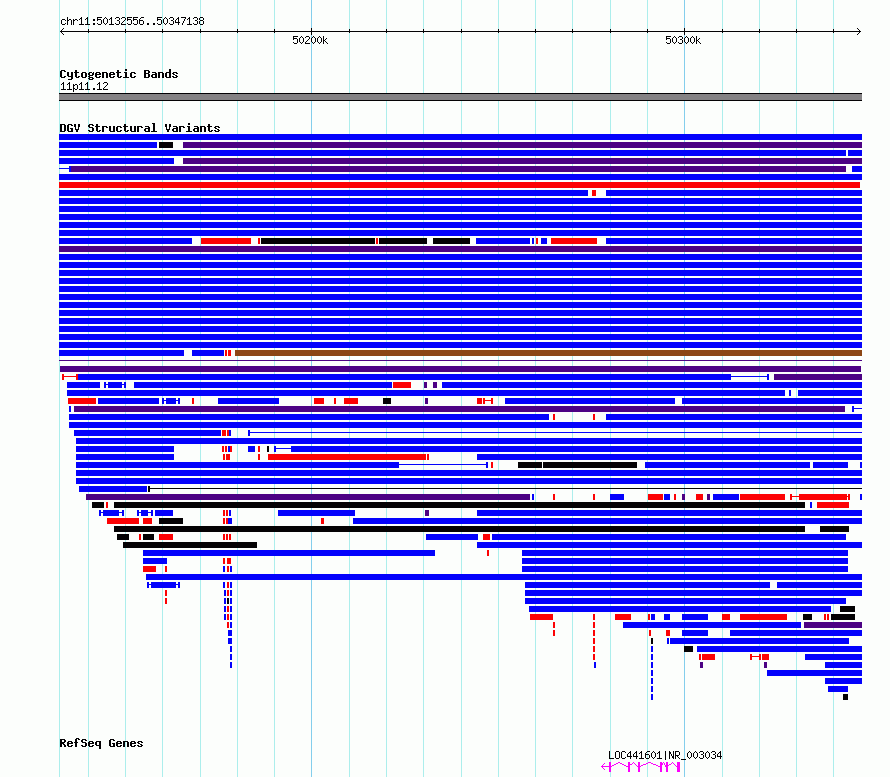Viewport: 890px width, 777px height.
Task: Open the RefSeq Genes track title
Action: pyautogui.click(x=101, y=743)
